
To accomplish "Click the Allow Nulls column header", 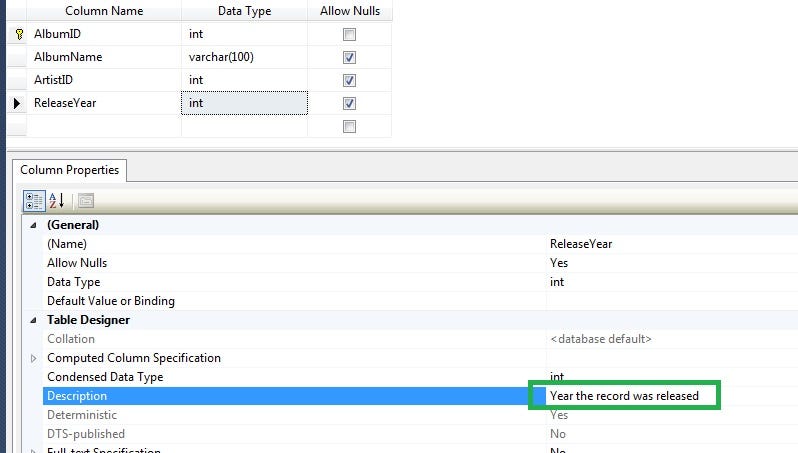I will coord(350,11).
